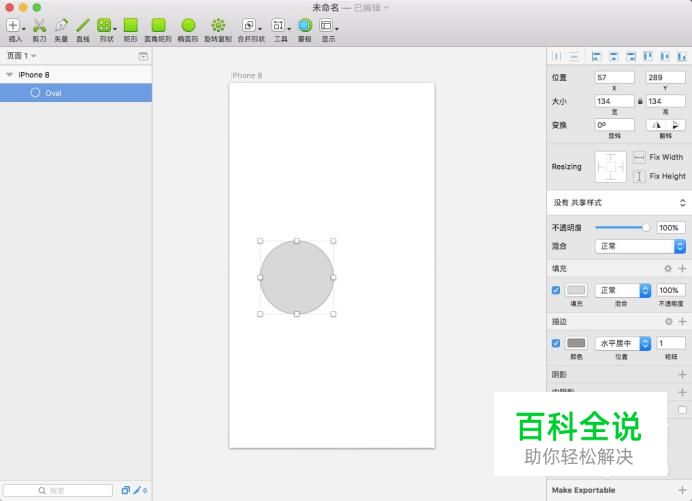Click the iPhone 8 artboard title on canvas
Screen dimensions: 692x501
coord(247,75)
